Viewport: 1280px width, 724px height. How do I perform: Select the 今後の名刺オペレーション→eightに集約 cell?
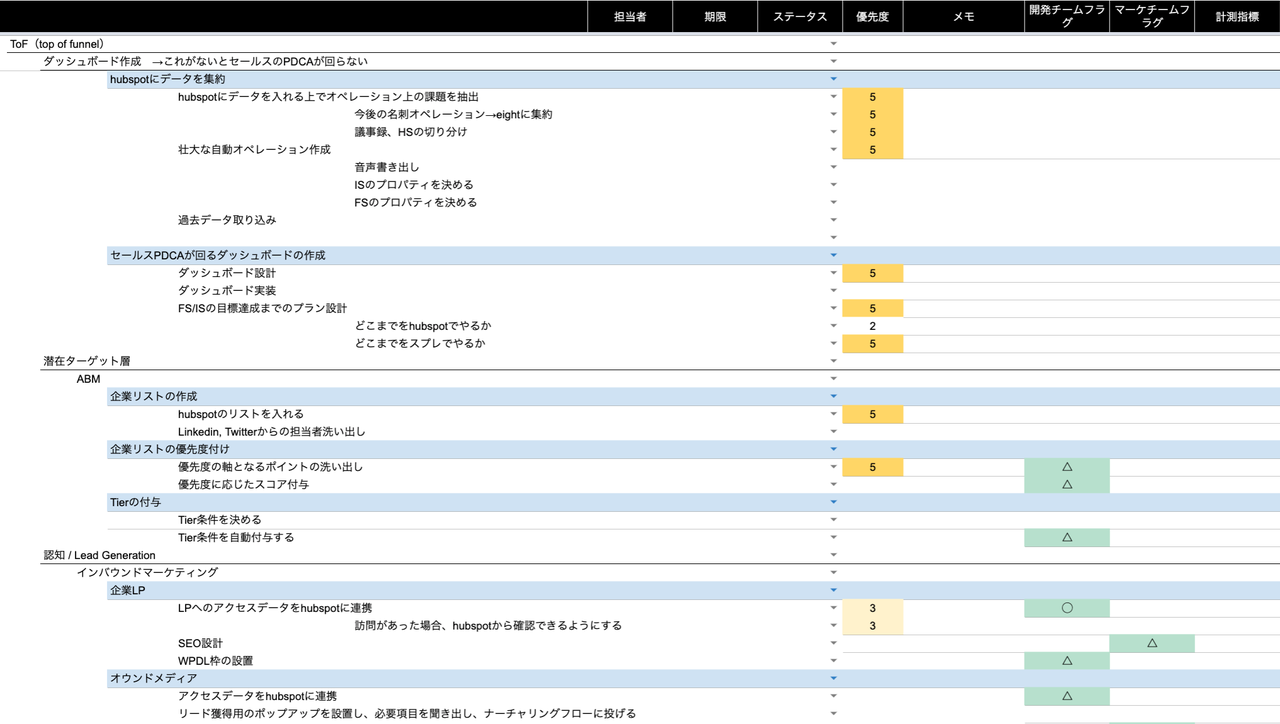(x=453, y=114)
